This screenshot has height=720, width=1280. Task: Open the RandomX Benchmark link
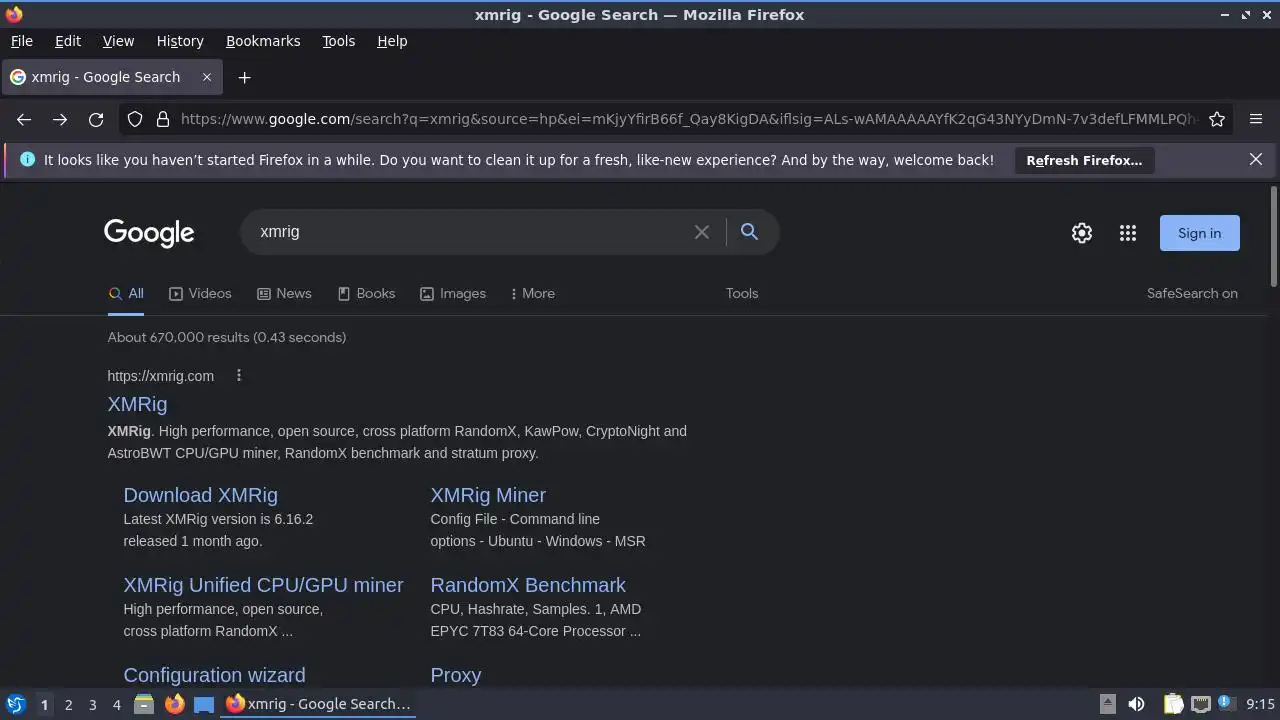coord(528,585)
